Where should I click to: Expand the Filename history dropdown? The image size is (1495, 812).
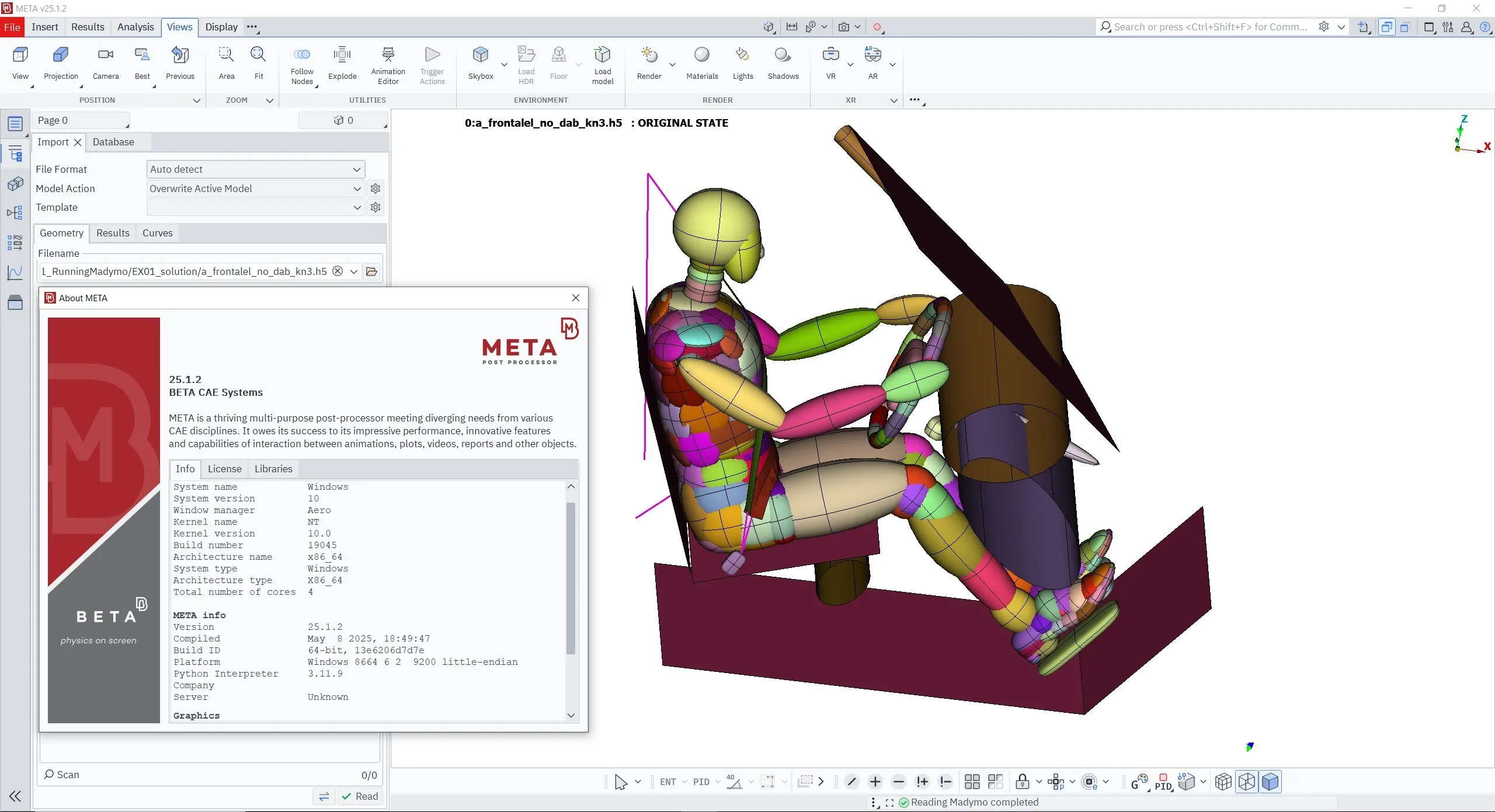pyautogui.click(x=354, y=271)
